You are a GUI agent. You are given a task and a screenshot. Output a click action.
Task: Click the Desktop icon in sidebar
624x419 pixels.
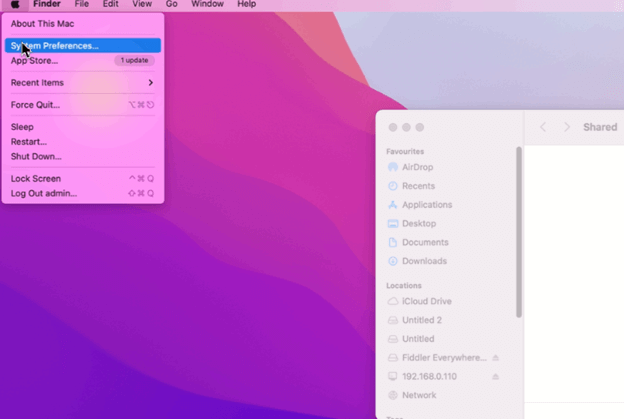point(393,224)
